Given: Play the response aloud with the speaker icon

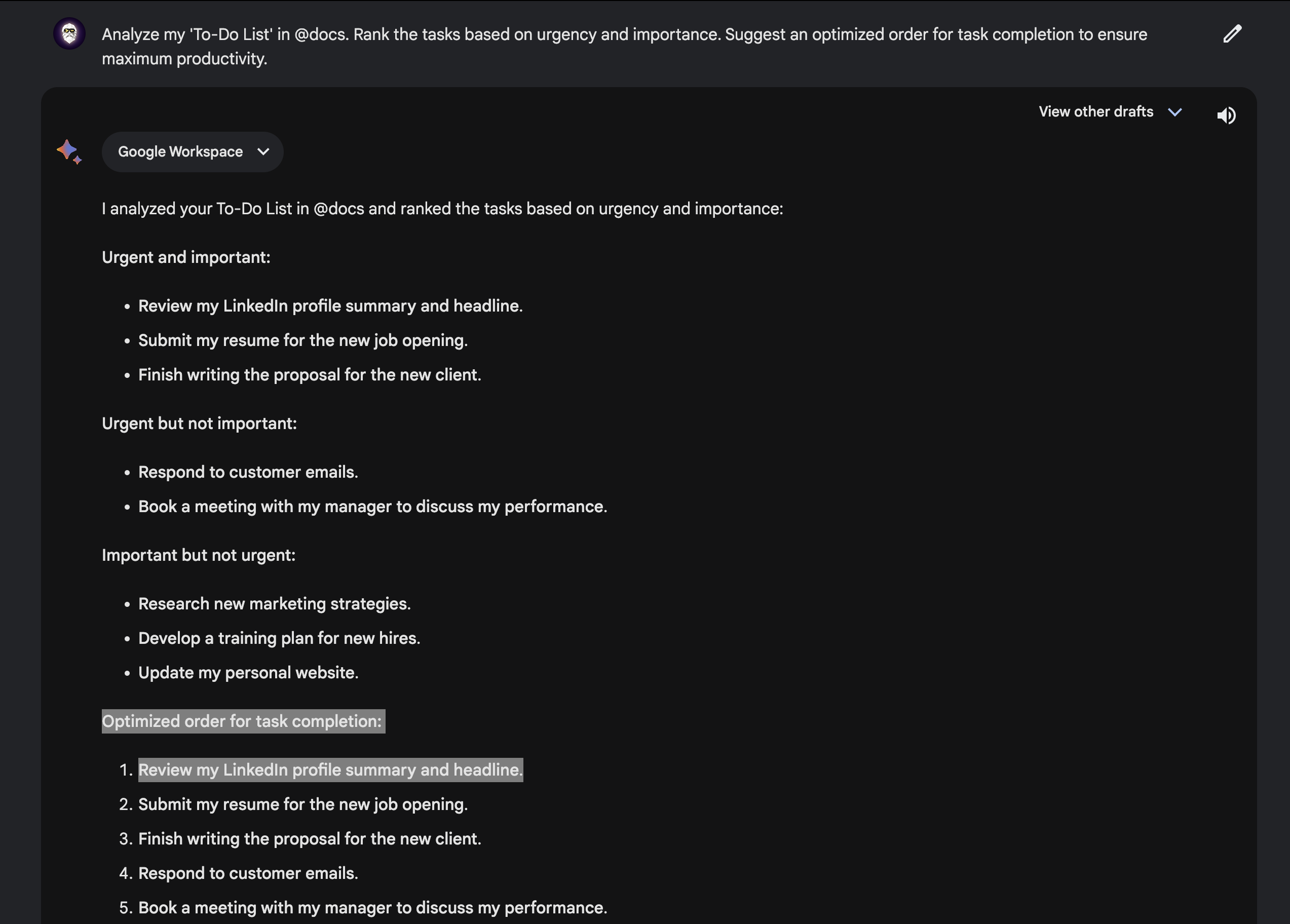Looking at the screenshot, I should 1226,115.
